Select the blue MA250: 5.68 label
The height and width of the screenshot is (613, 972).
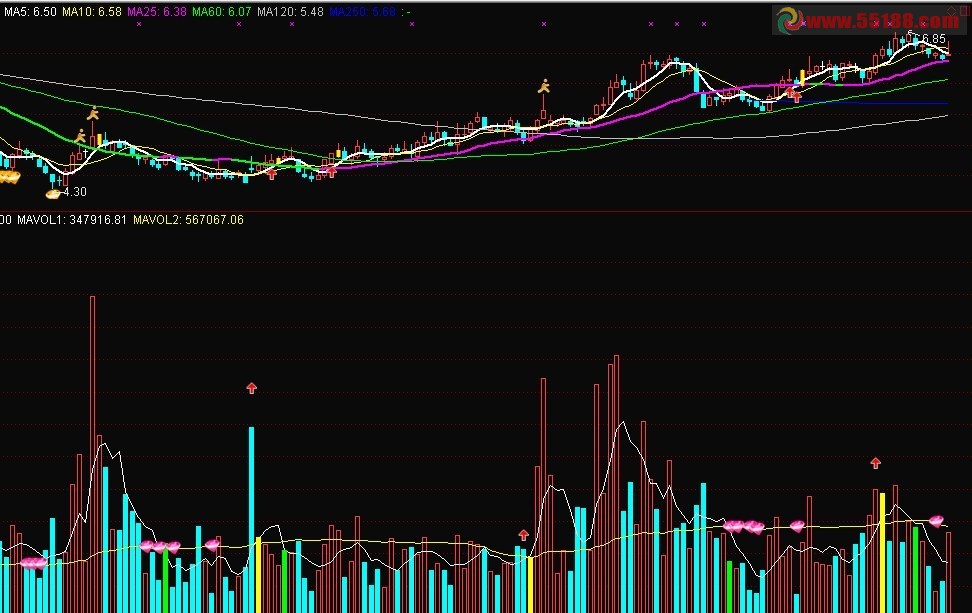point(363,12)
